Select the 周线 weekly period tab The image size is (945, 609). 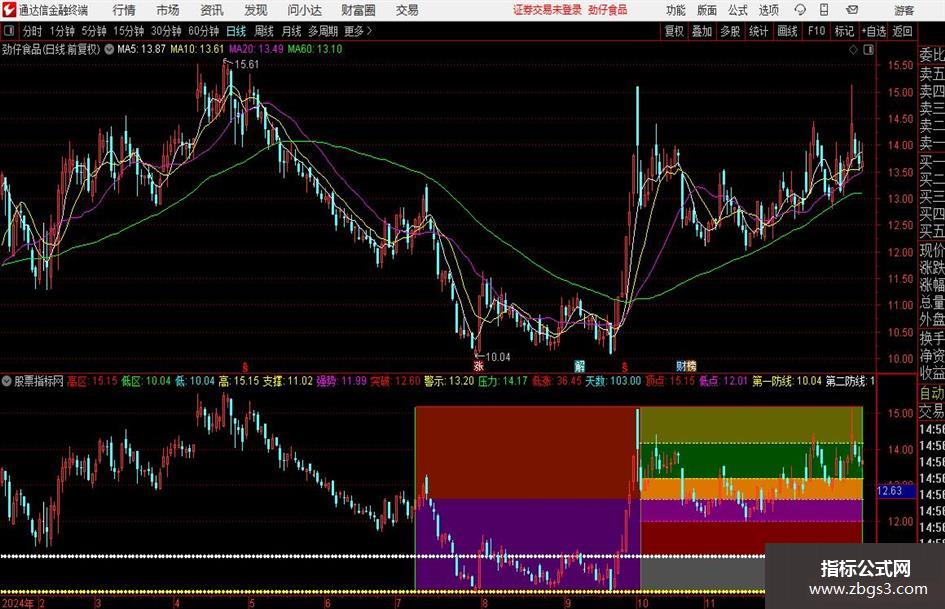click(x=264, y=31)
